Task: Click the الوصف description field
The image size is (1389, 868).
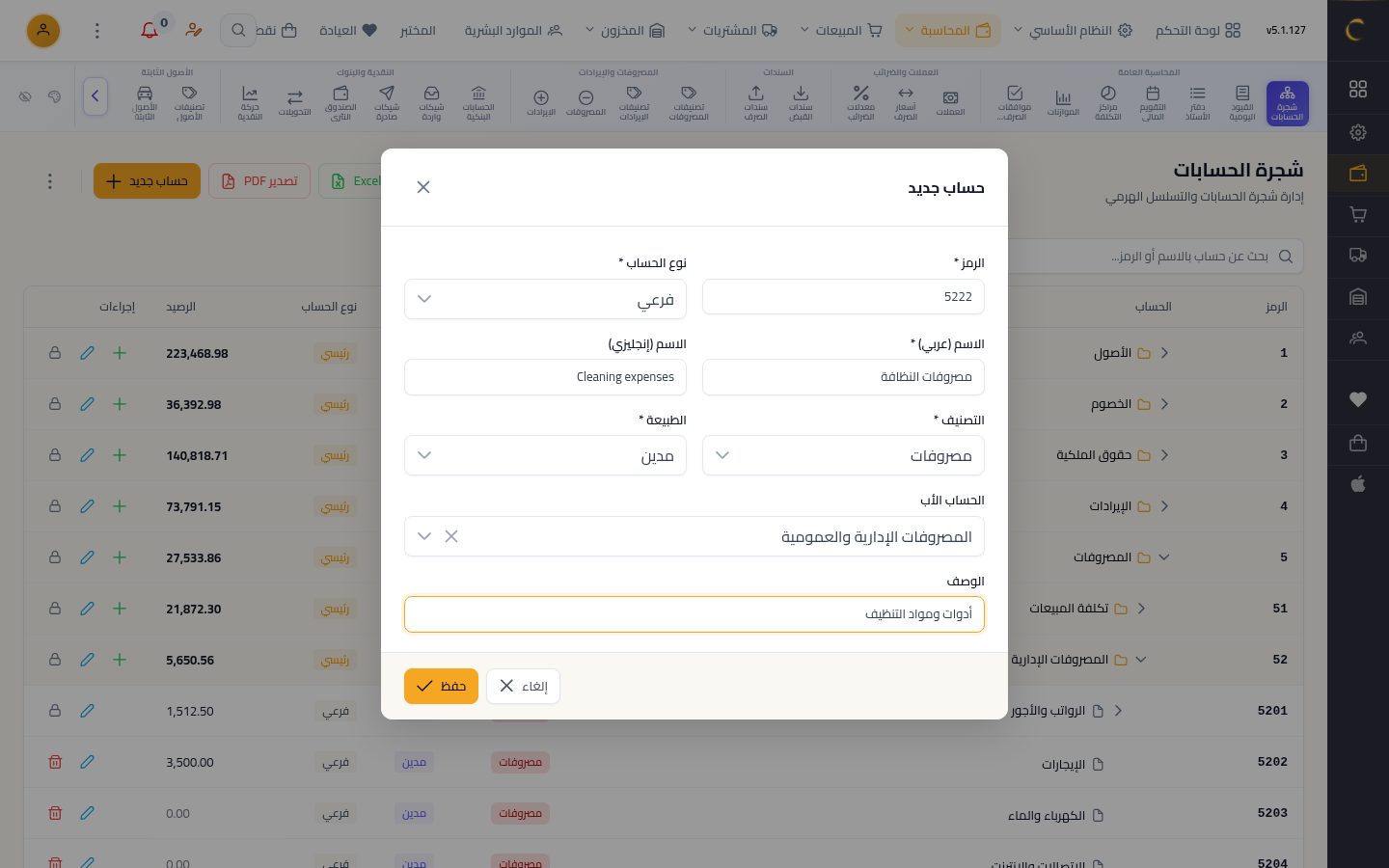Action: (694, 614)
